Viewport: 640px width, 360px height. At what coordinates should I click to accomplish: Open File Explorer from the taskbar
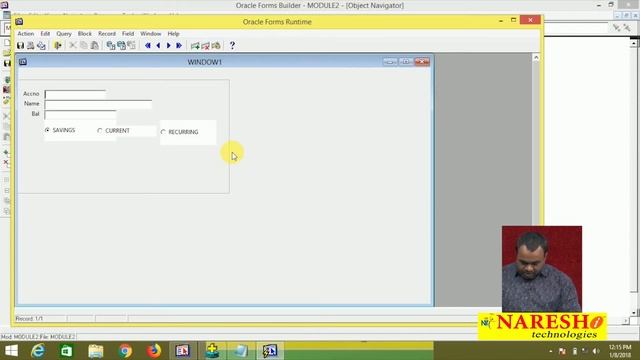pyautogui.click(x=96, y=351)
